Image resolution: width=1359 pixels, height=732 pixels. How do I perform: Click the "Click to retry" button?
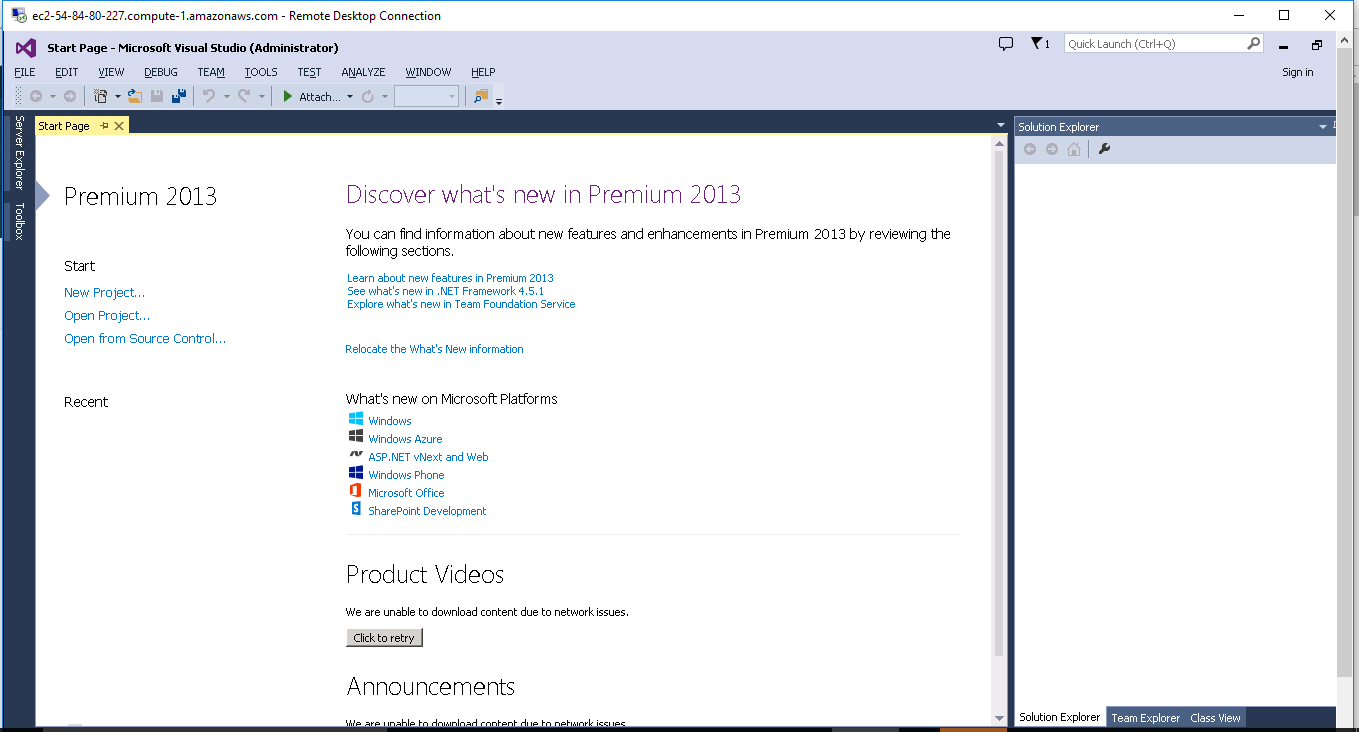point(384,638)
